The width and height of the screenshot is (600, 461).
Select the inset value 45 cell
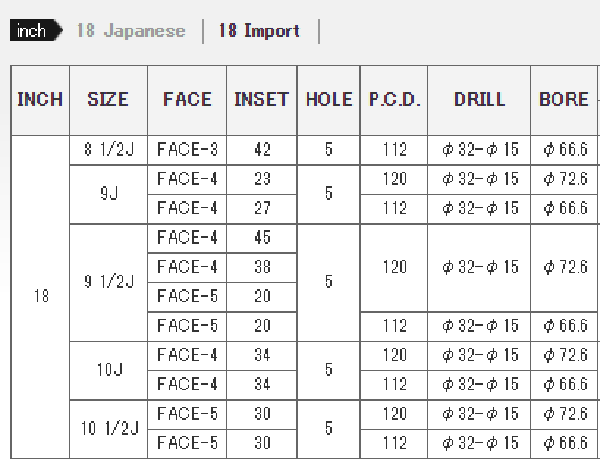(x=262, y=238)
